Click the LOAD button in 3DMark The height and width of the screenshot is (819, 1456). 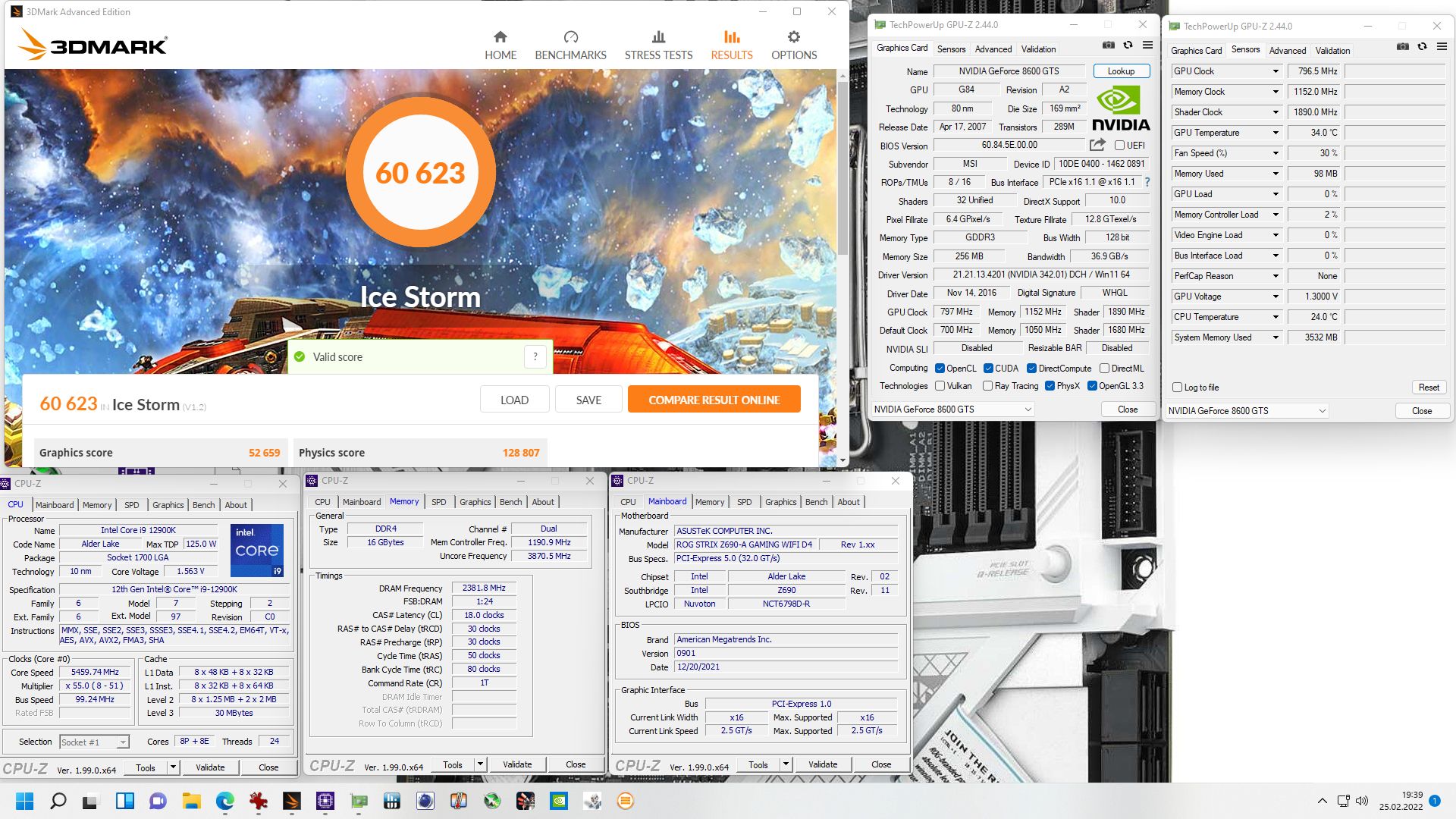coord(514,400)
